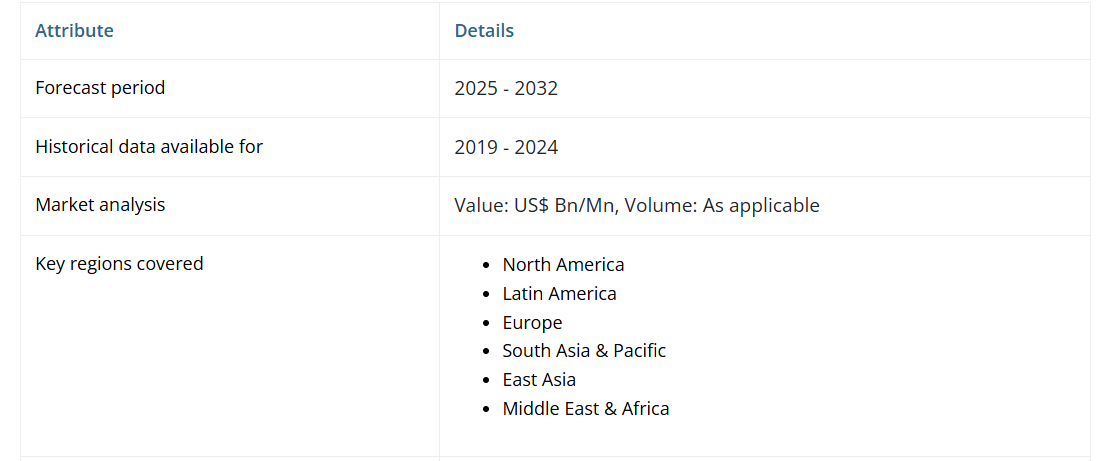The height and width of the screenshot is (461, 1100).
Task: Click North America in the regions list
Action: coord(563,265)
